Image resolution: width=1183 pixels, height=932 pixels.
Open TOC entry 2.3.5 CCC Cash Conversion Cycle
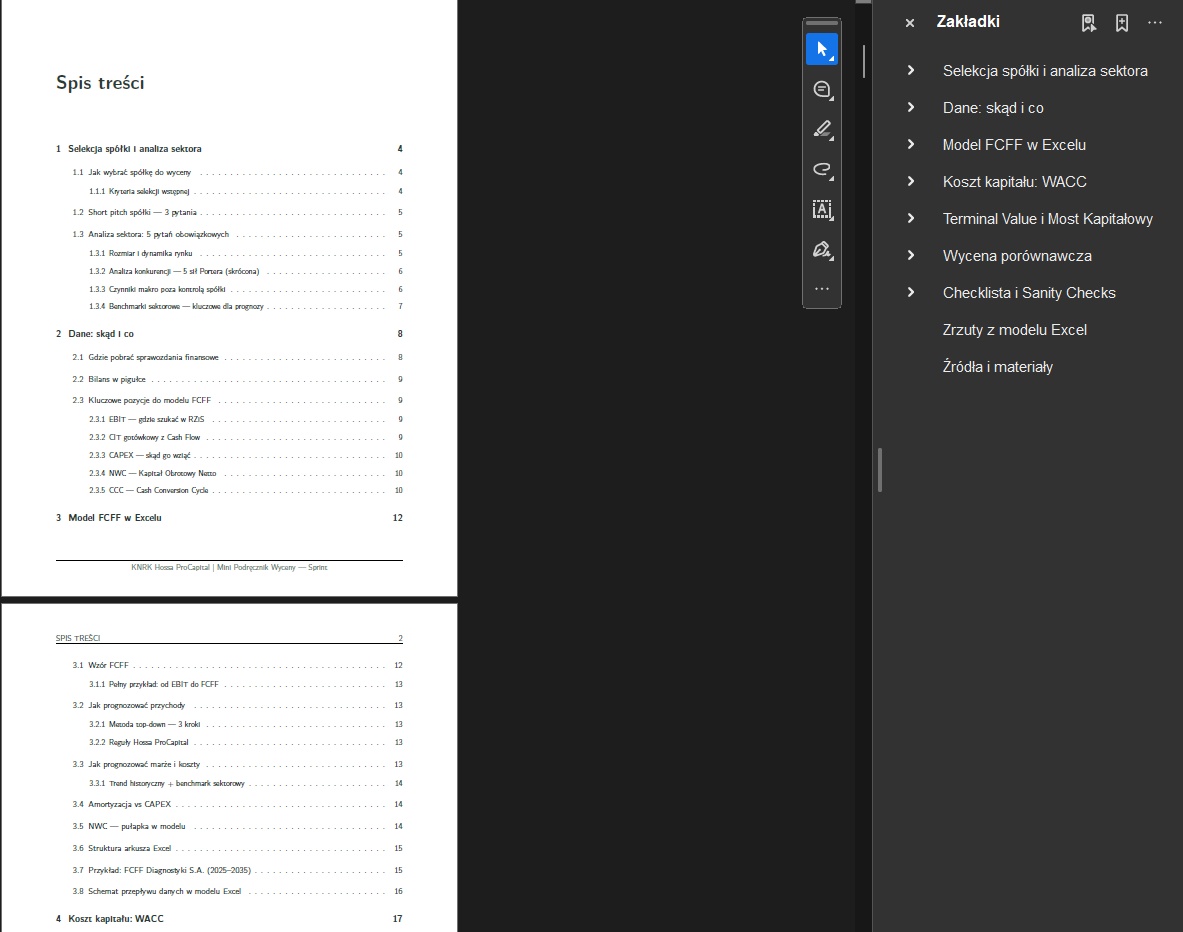click(x=245, y=491)
